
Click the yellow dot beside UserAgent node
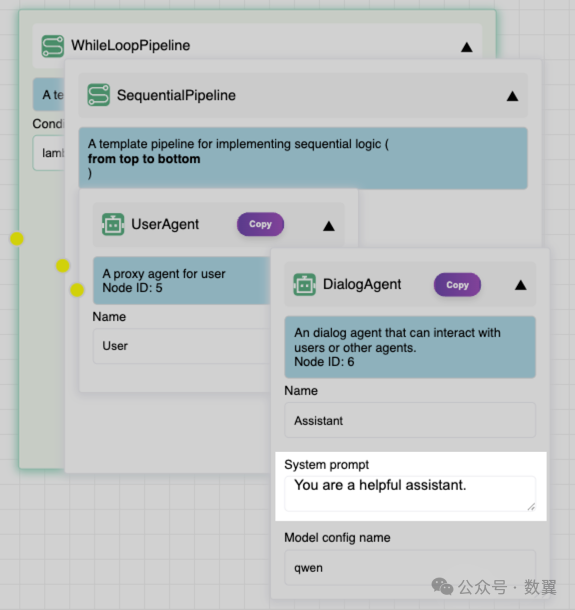coord(77,290)
